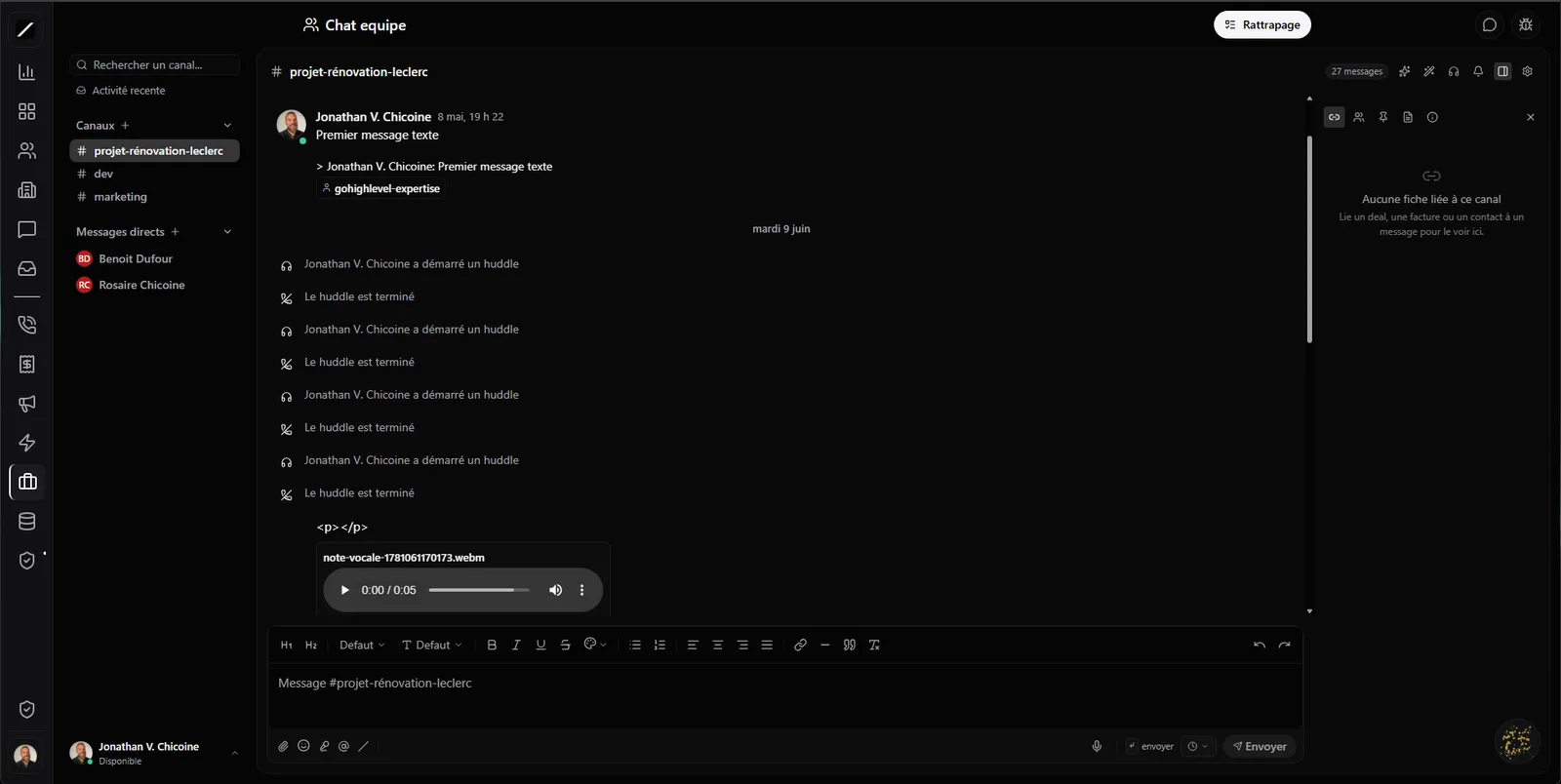Open the marketing megaphone sidebar icon
This screenshot has height=784, width=1561.
point(27,403)
